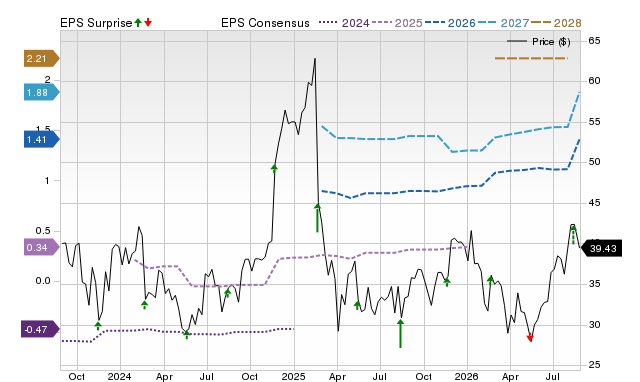The width and height of the screenshot is (640, 382).
Task: Click the EPS Surprise legend label
Action: (96, 23)
